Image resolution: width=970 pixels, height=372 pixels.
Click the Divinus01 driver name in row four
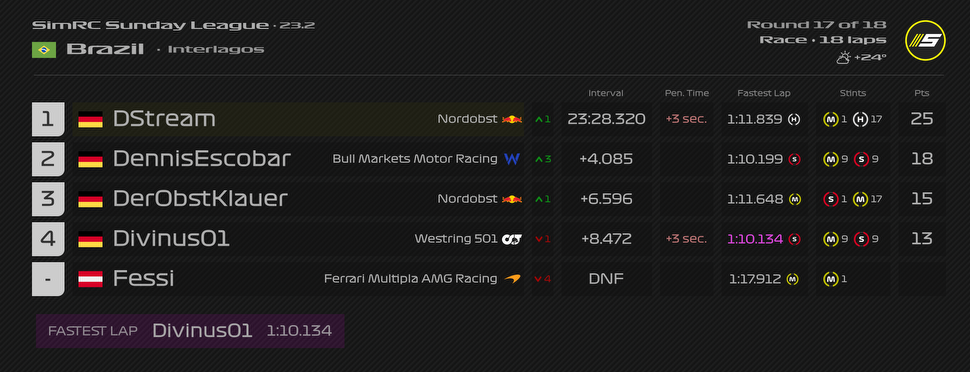(171, 239)
